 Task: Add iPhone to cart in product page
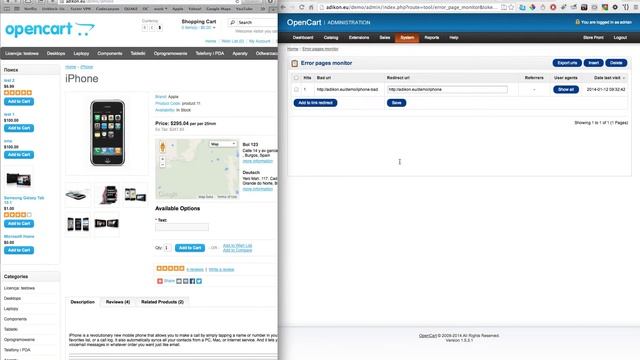coord(190,248)
